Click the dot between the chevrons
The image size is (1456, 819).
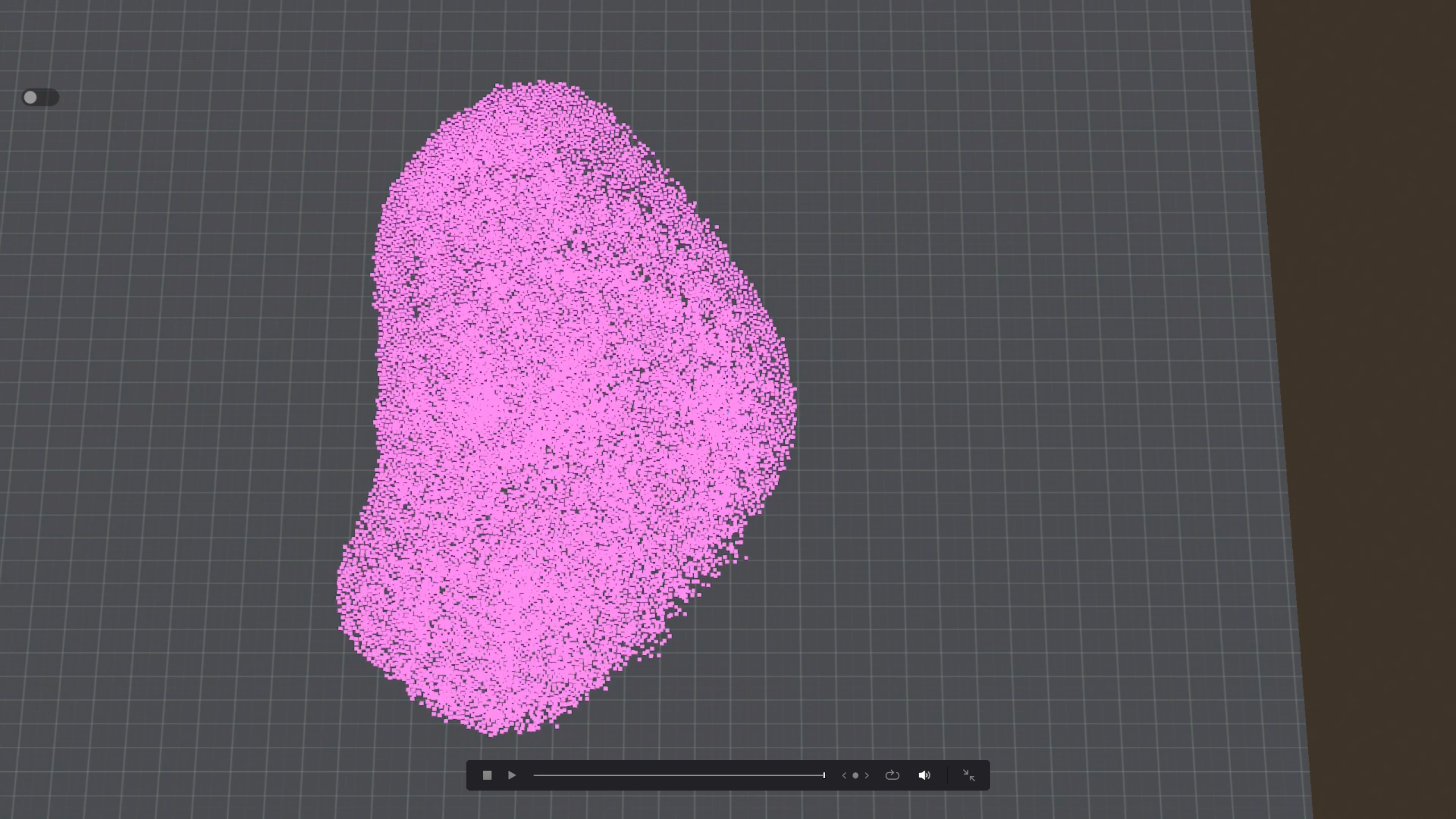[x=855, y=775]
